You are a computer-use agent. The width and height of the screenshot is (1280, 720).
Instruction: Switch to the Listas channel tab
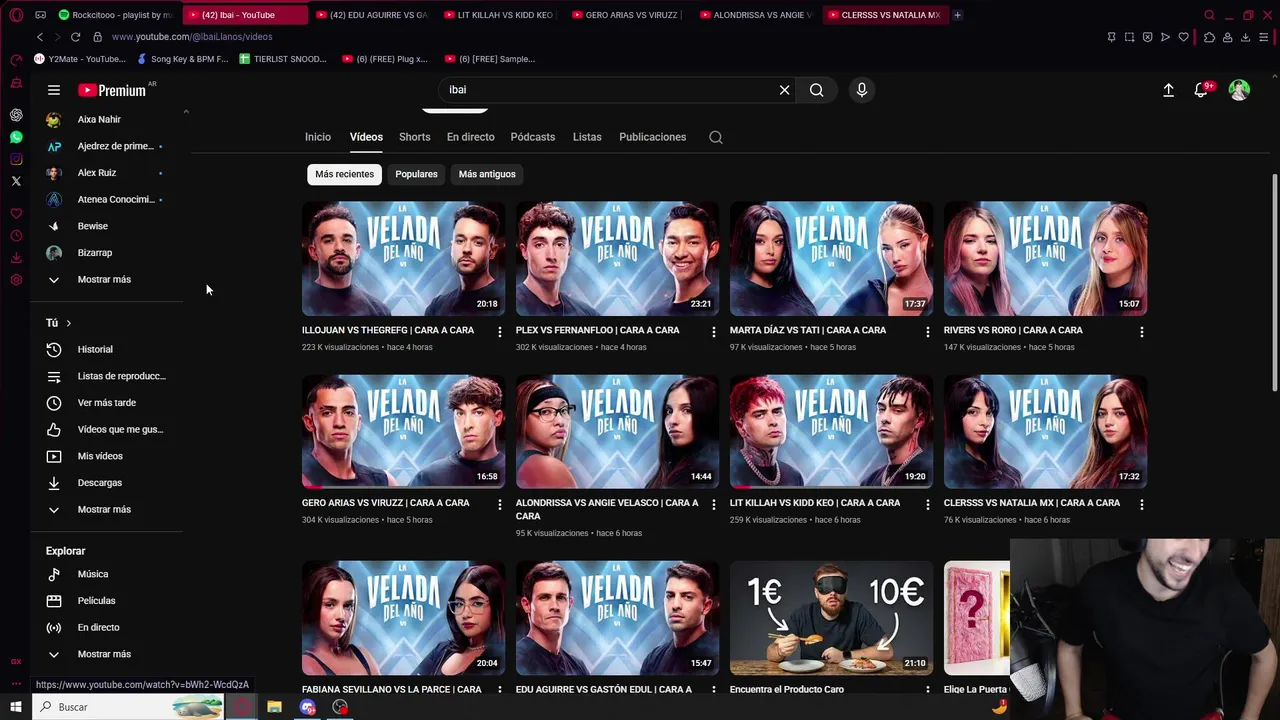click(x=587, y=137)
